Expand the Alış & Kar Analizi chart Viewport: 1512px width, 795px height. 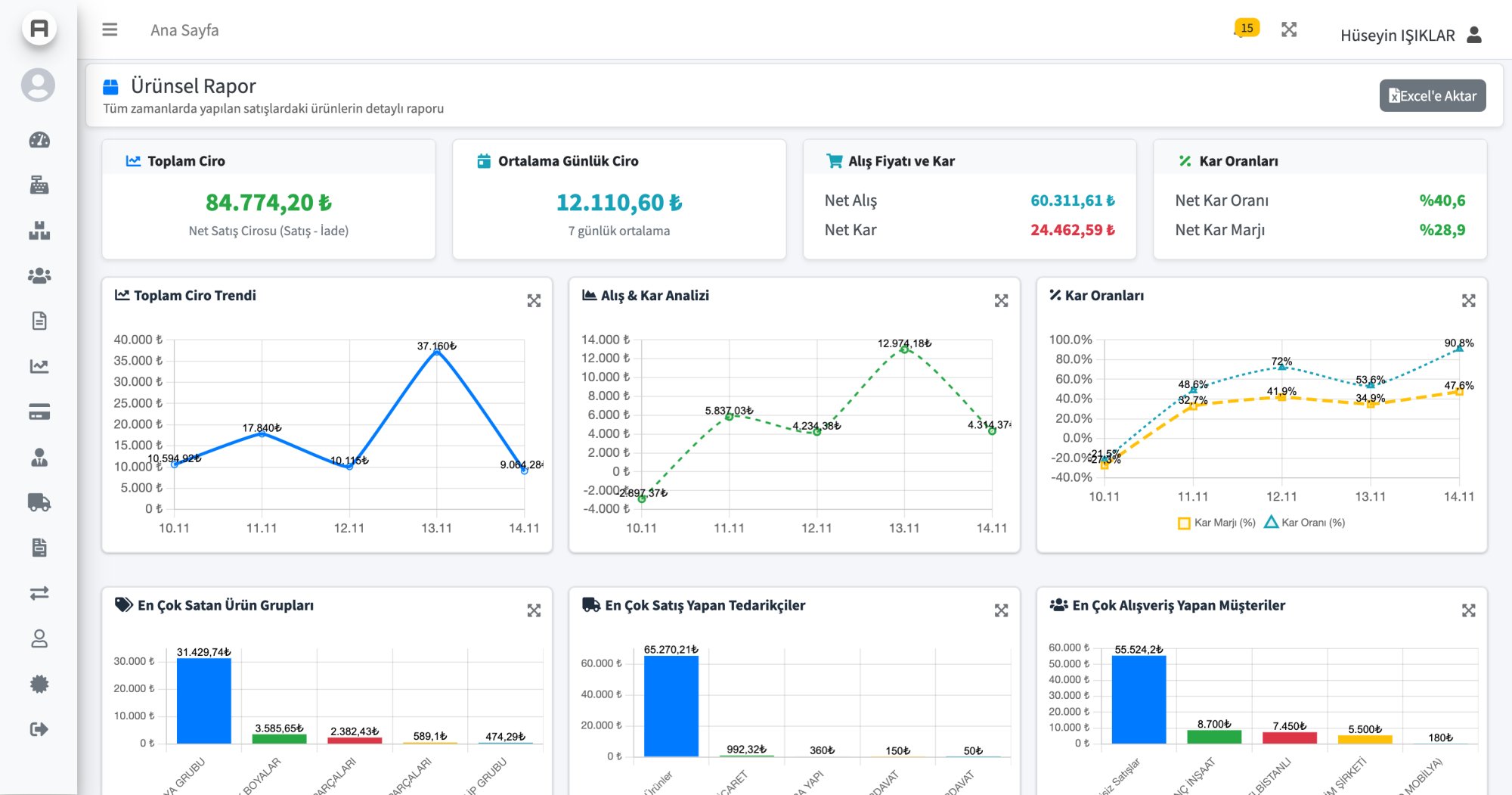(x=1001, y=301)
